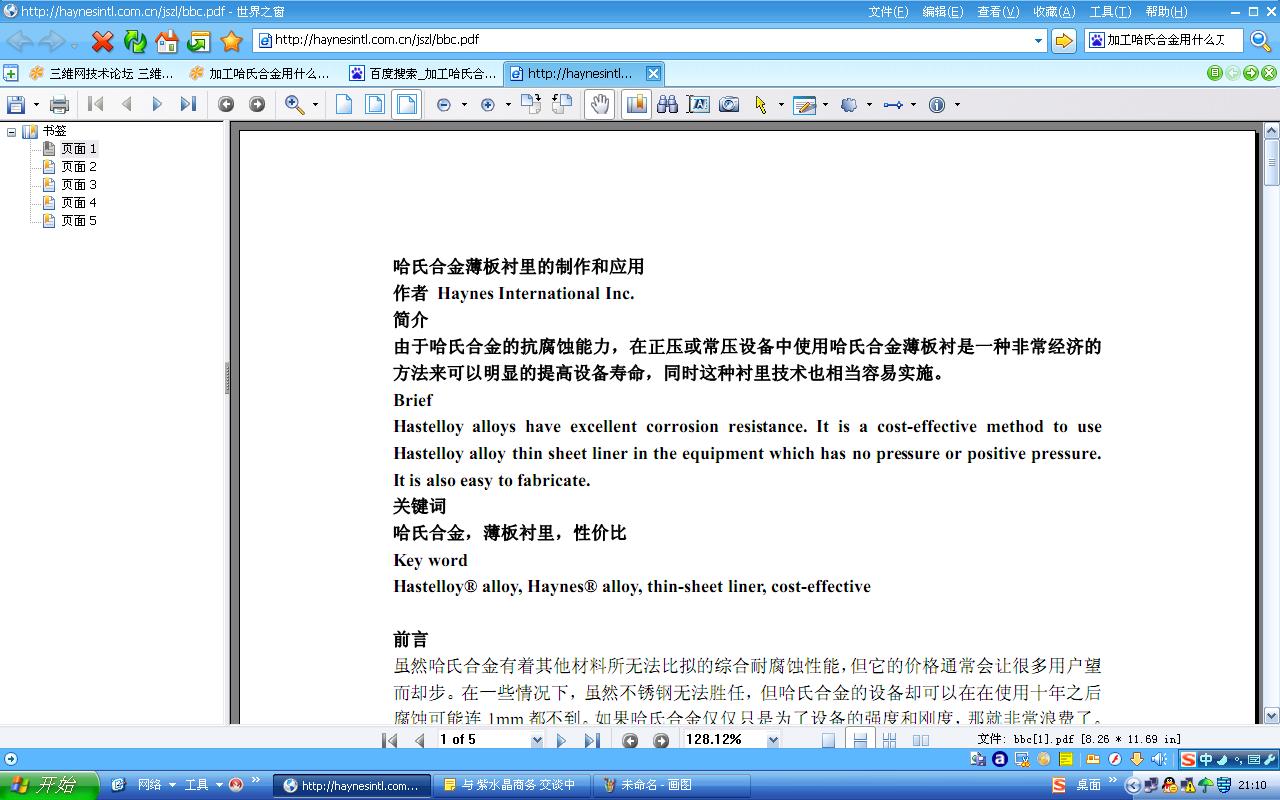Set fit page view icon
Viewport: 1280px width, 800px height.
375,104
